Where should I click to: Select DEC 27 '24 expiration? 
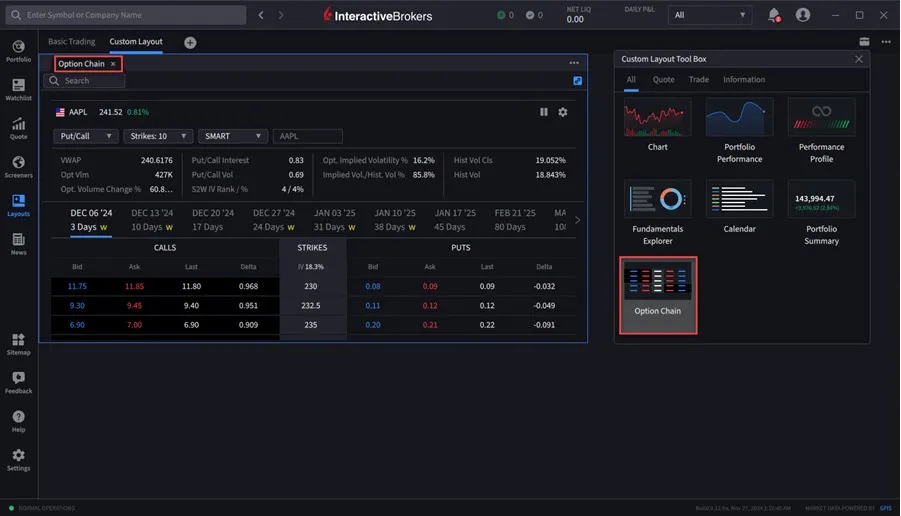(274, 220)
